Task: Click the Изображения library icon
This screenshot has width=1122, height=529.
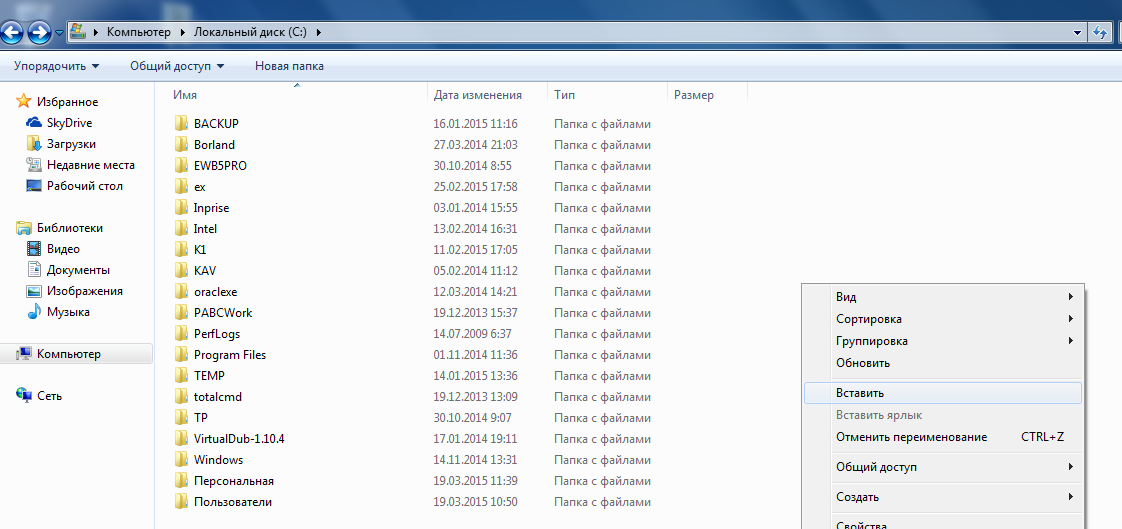Action: (34, 291)
